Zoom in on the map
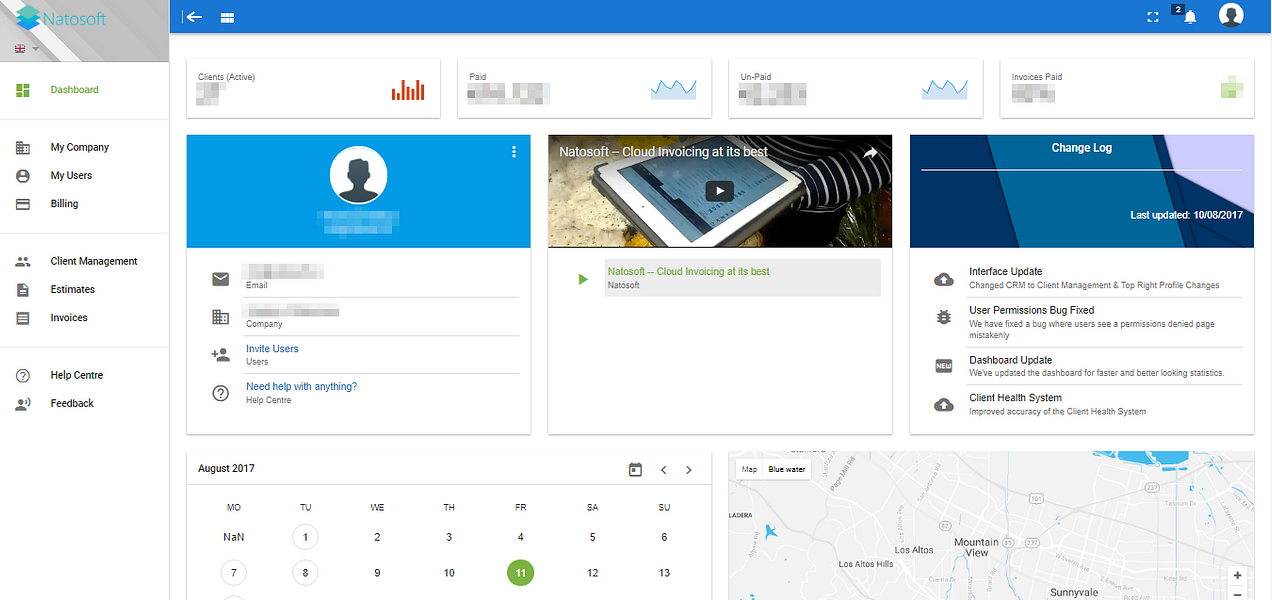 [1237, 576]
